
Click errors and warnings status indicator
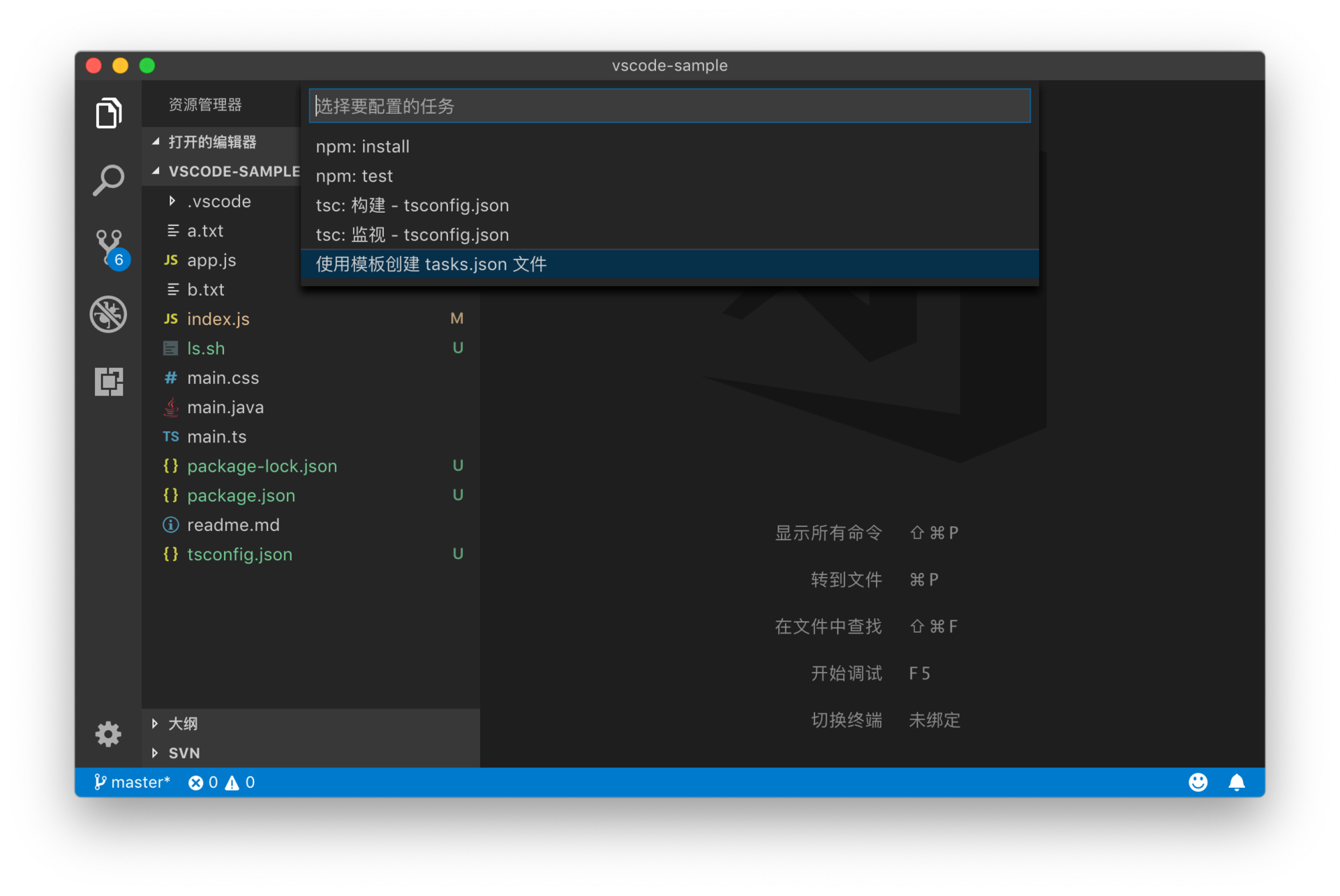pos(221,782)
